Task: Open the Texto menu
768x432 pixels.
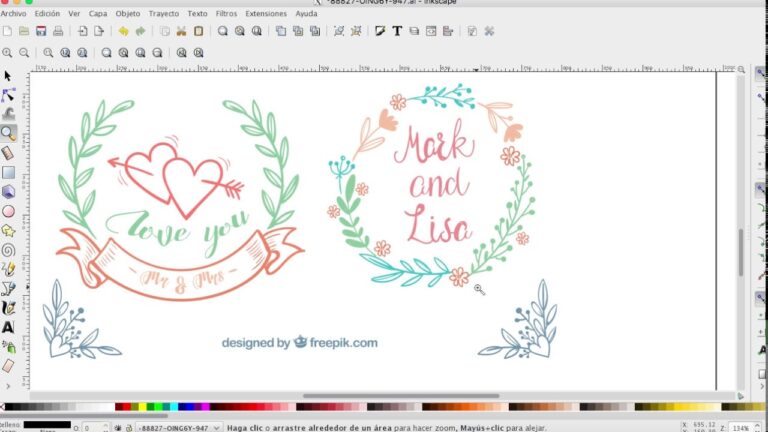Action: [x=197, y=14]
